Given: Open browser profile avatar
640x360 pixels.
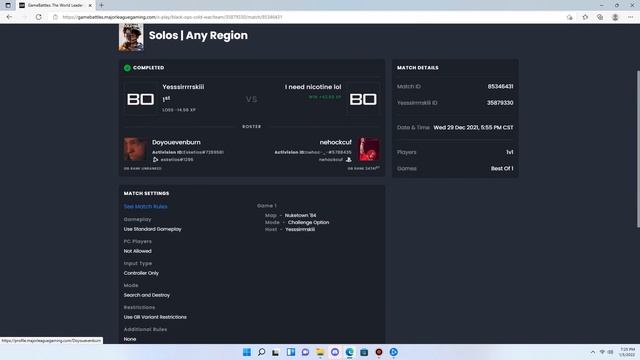Looking at the screenshot, I should pyautogui.click(x=615, y=17).
